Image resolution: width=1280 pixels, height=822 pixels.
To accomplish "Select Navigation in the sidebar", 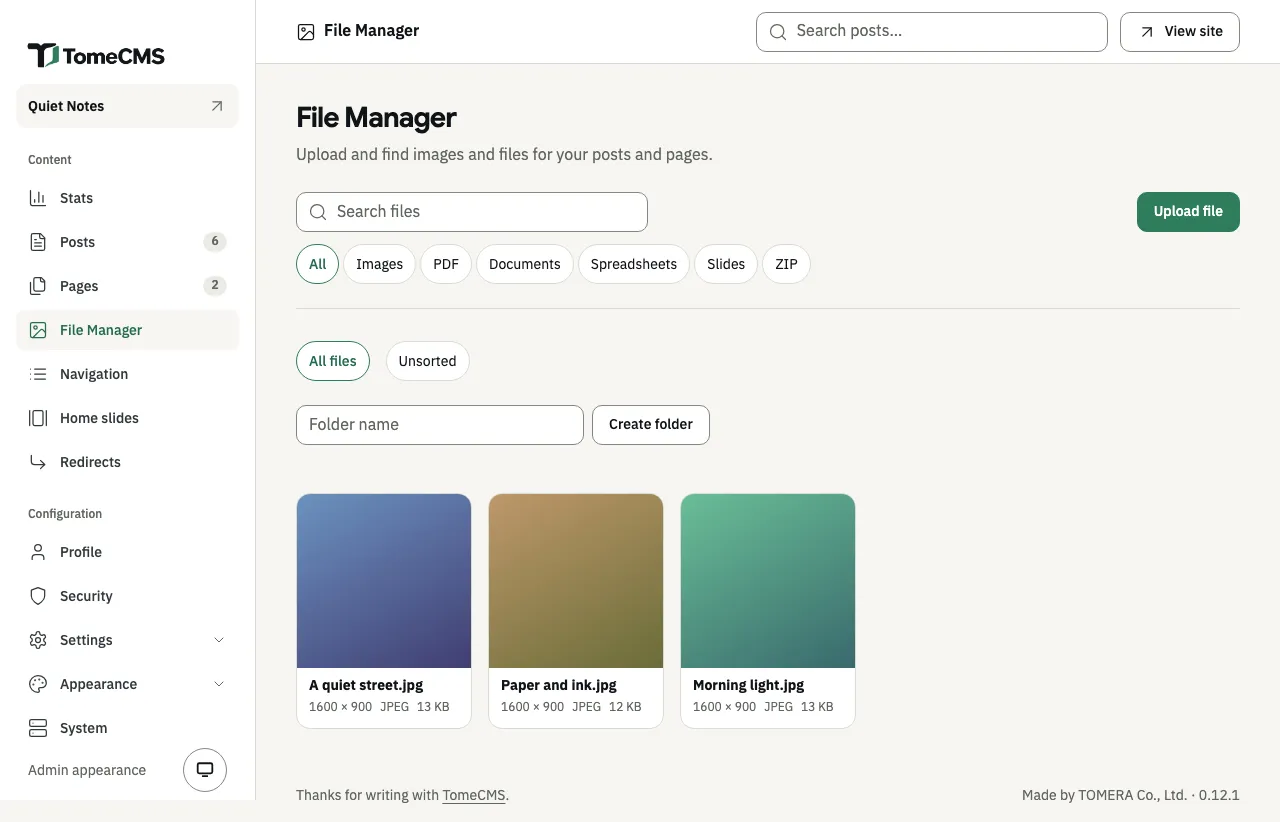I will pyautogui.click(x=128, y=374).
